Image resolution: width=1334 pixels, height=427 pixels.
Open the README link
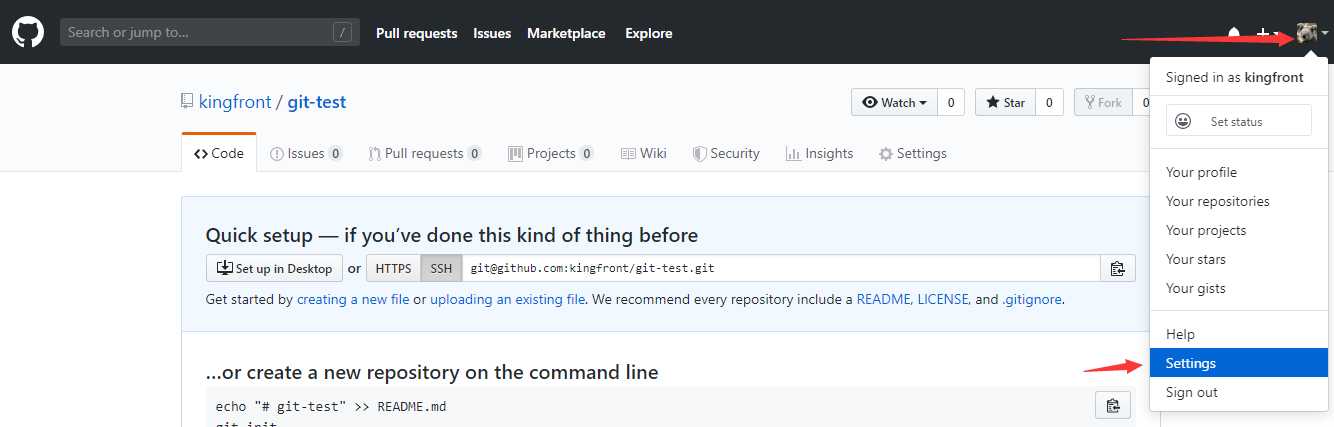(883, 299)
